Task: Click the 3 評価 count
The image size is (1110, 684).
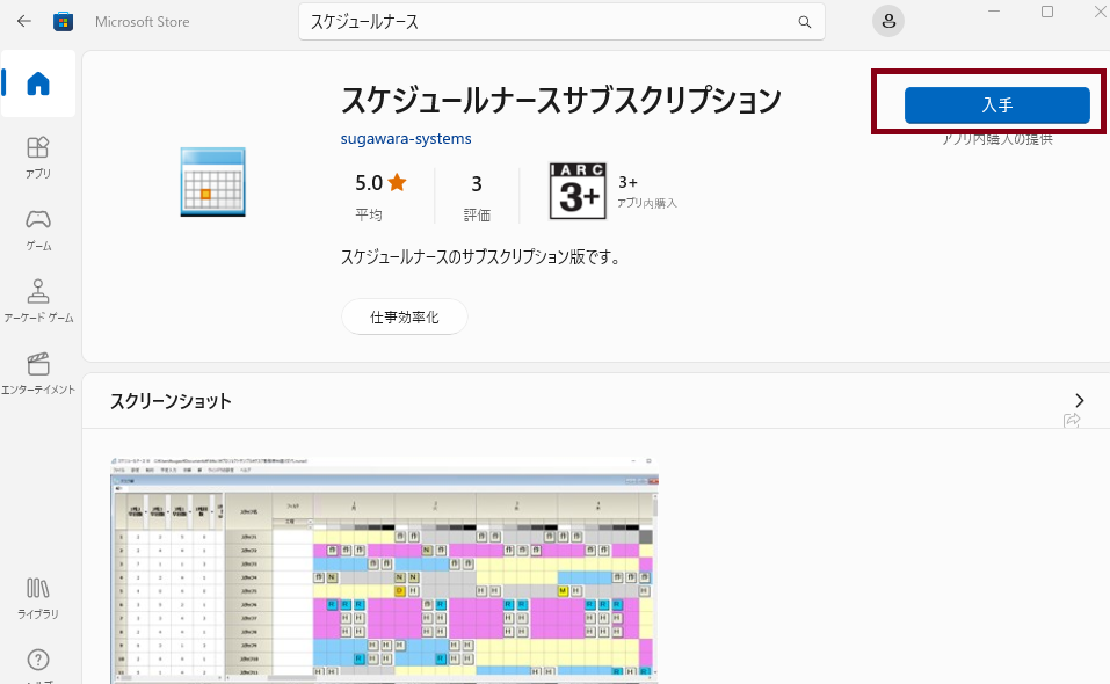Action: tap(476, 198)
